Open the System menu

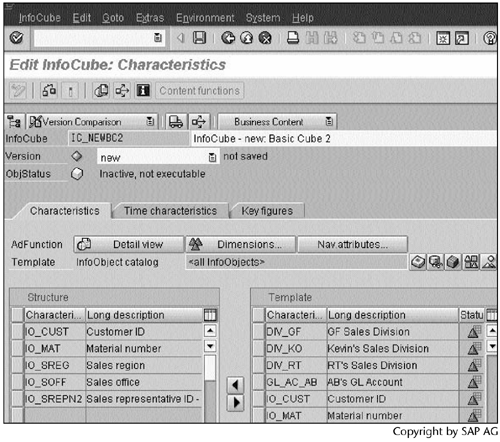click(263, 18)
